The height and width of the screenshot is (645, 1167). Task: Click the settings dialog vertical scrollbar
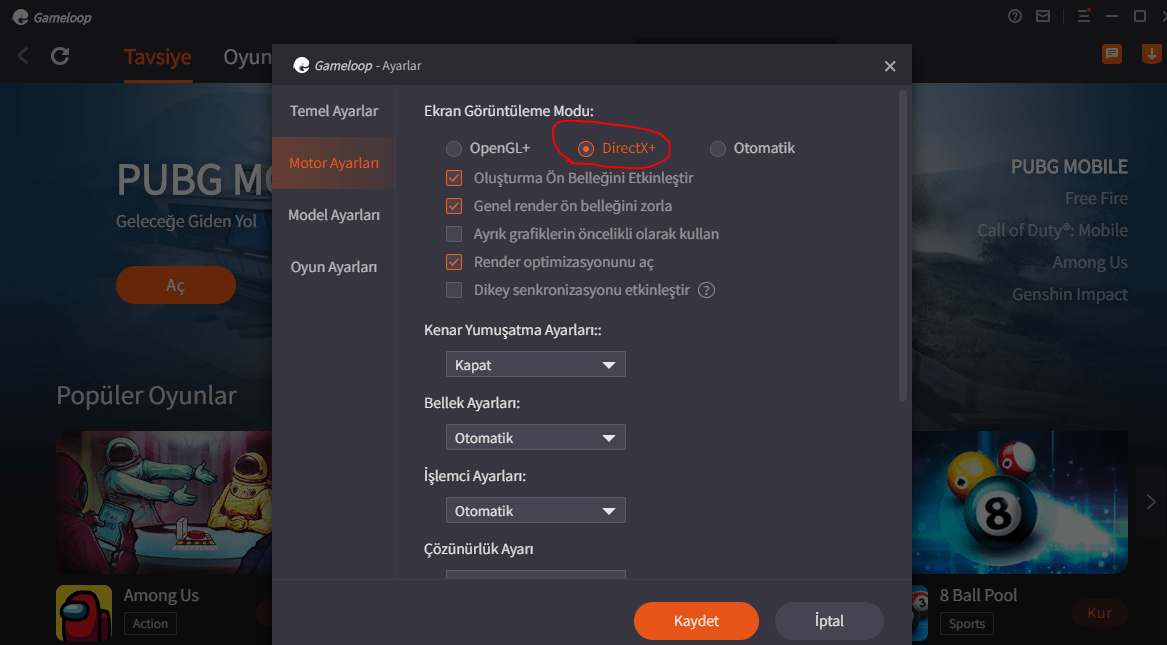click(903, 246)
